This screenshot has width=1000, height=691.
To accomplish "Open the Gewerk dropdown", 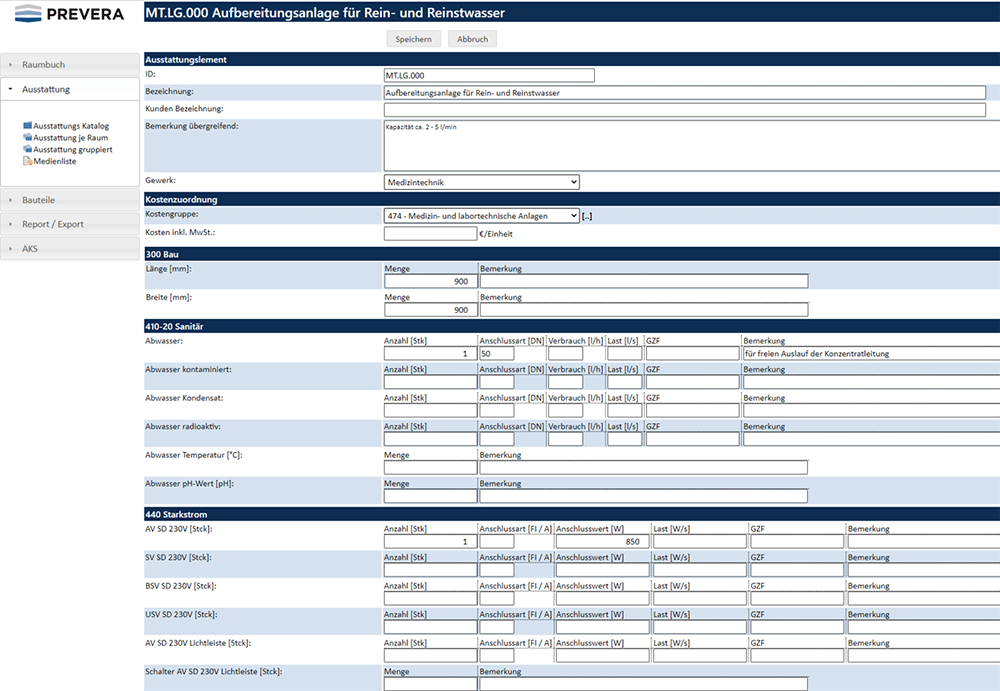I will tap(481, 182).
